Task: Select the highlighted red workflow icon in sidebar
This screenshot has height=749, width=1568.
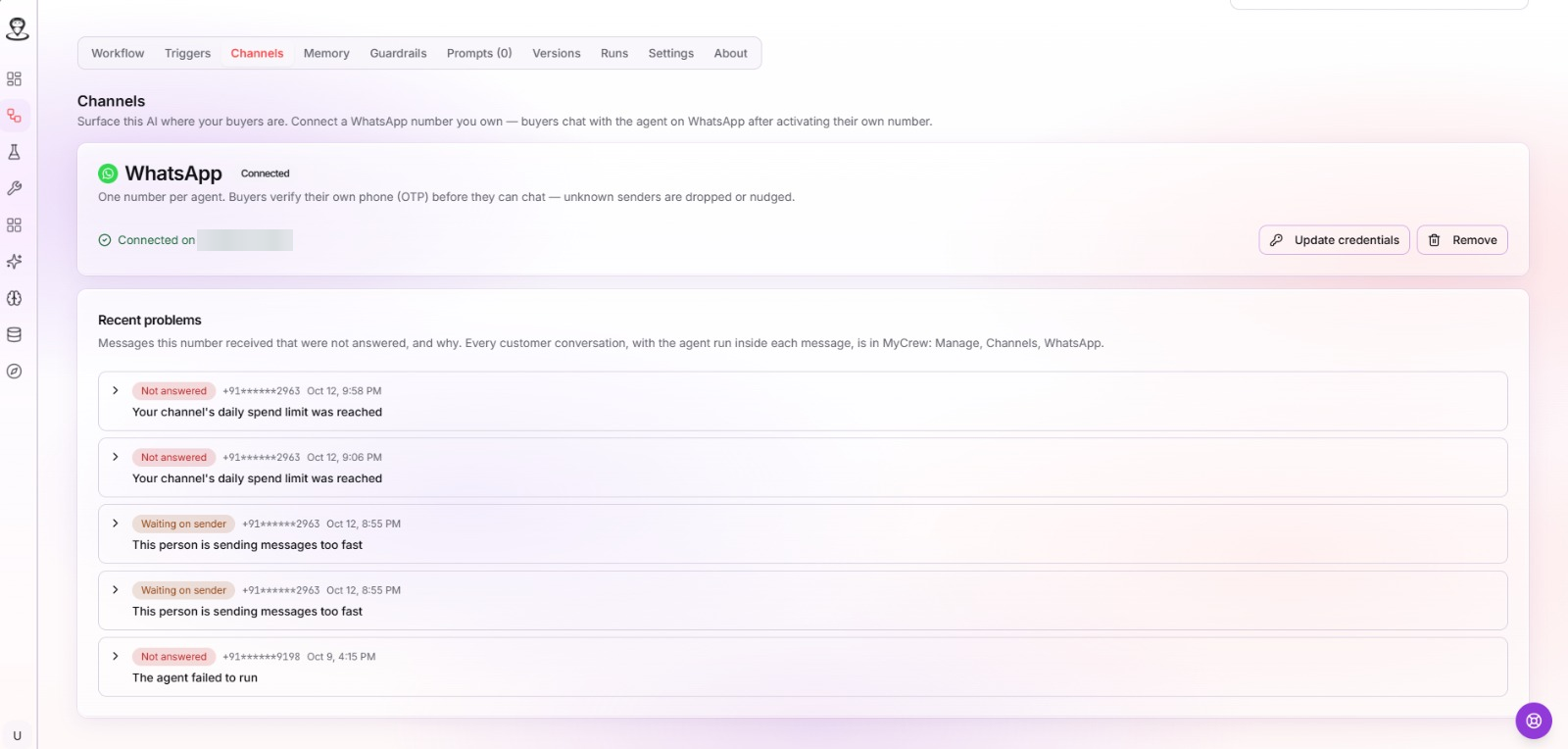Action: click(14, 116)
